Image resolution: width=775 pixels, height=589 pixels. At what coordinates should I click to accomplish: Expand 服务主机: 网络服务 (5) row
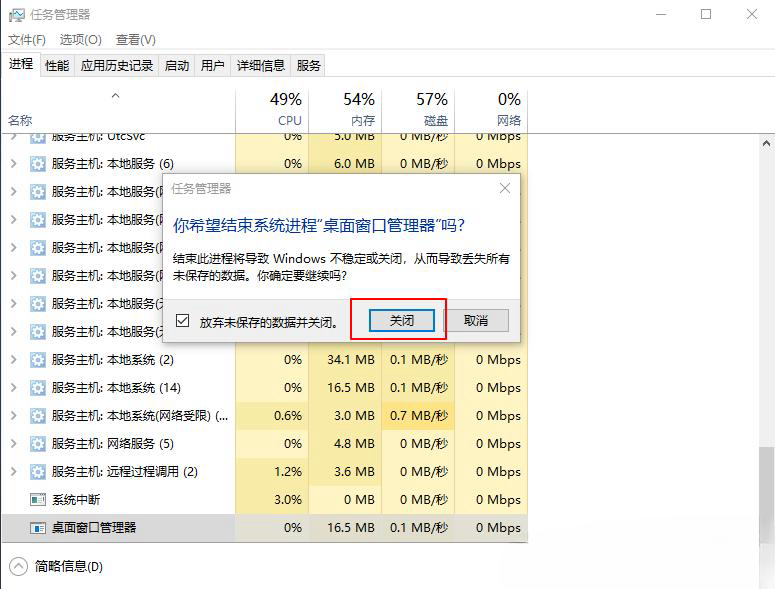pyautogui.click(x=14, y=444)
